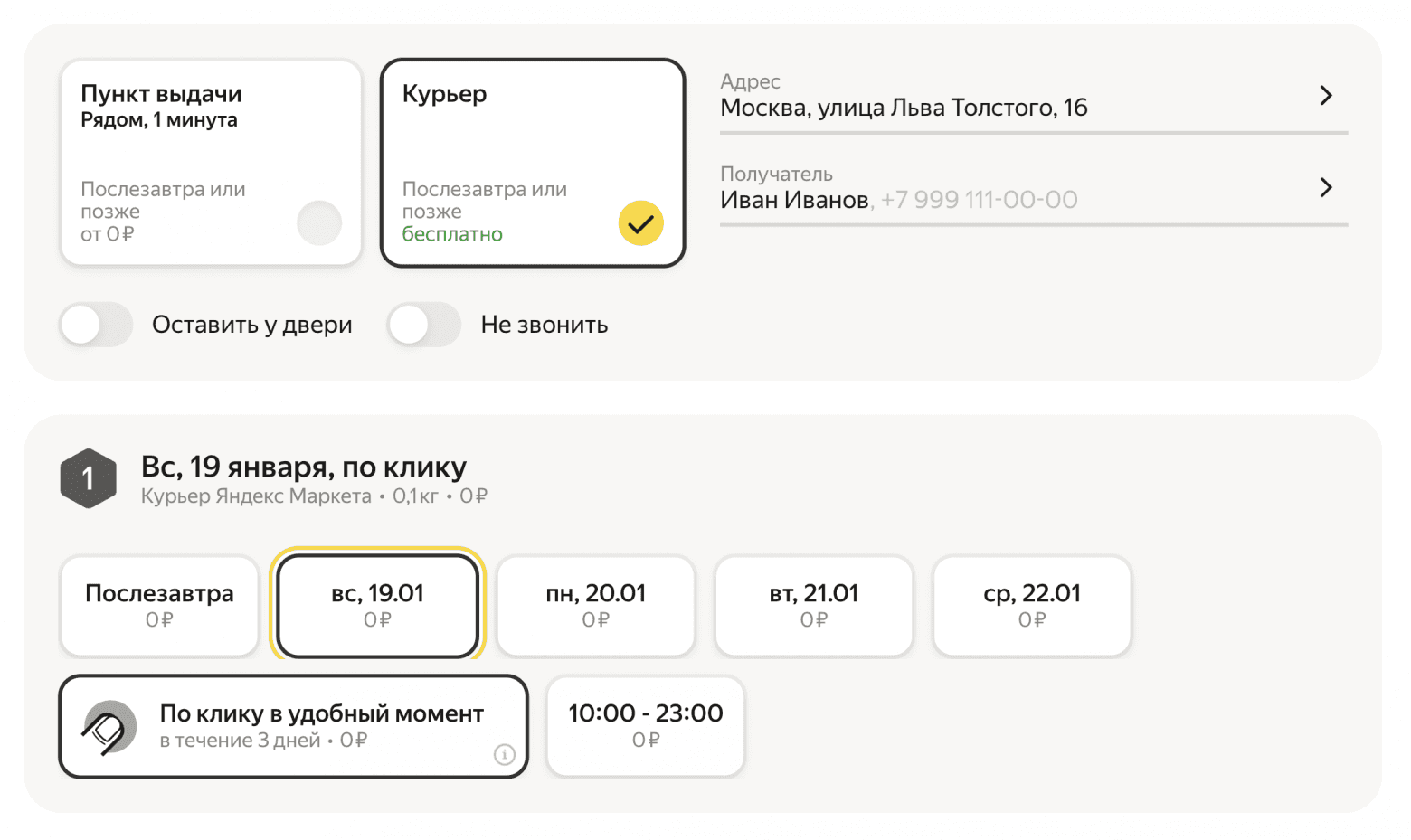The image size is (1411, 840).
Task: Click the Вс, 19 января, по клику heading
Action: point(304,467)
